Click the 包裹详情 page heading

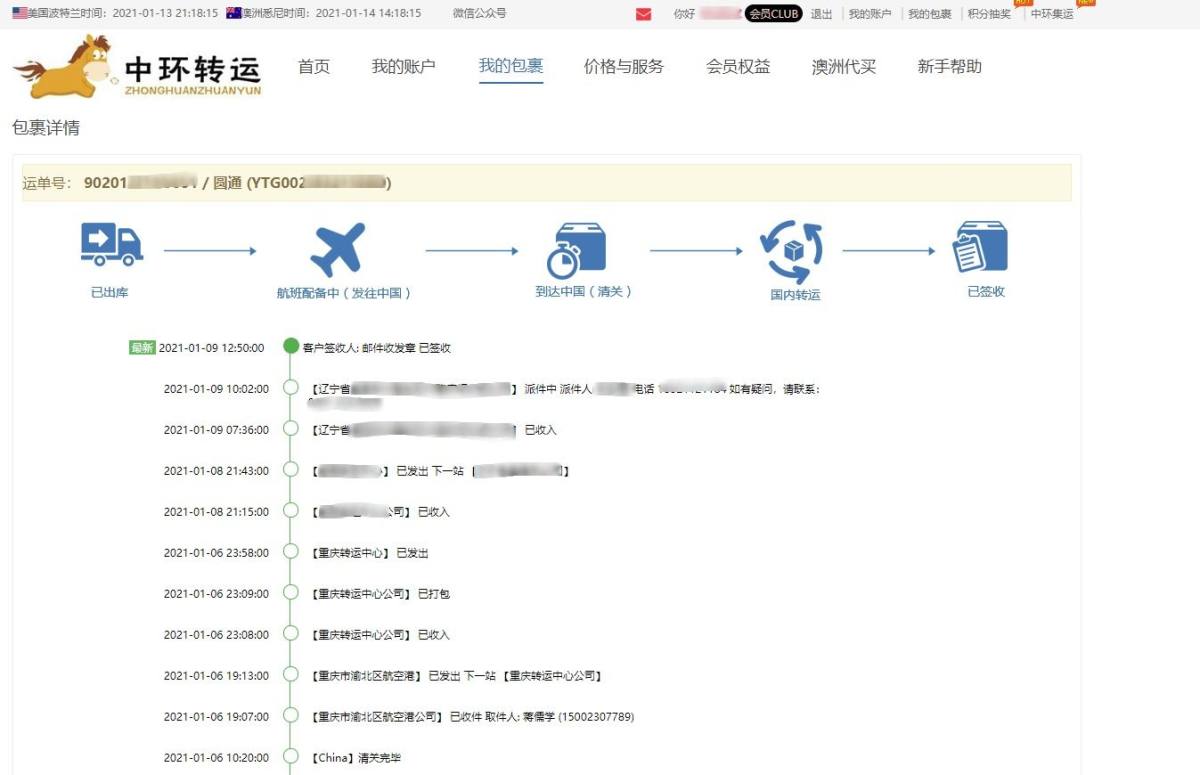click(x=46, y=128)
